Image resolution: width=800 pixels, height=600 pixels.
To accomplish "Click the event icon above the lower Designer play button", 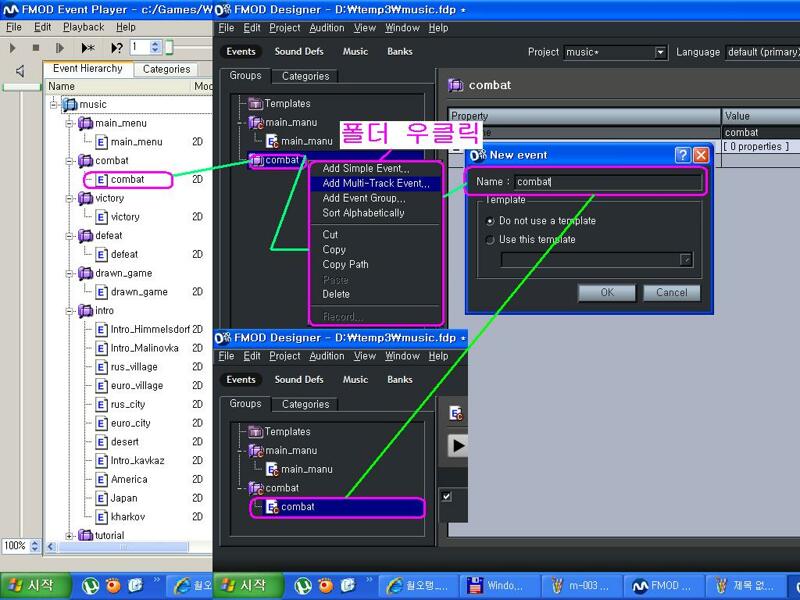I will coord(456,413).
